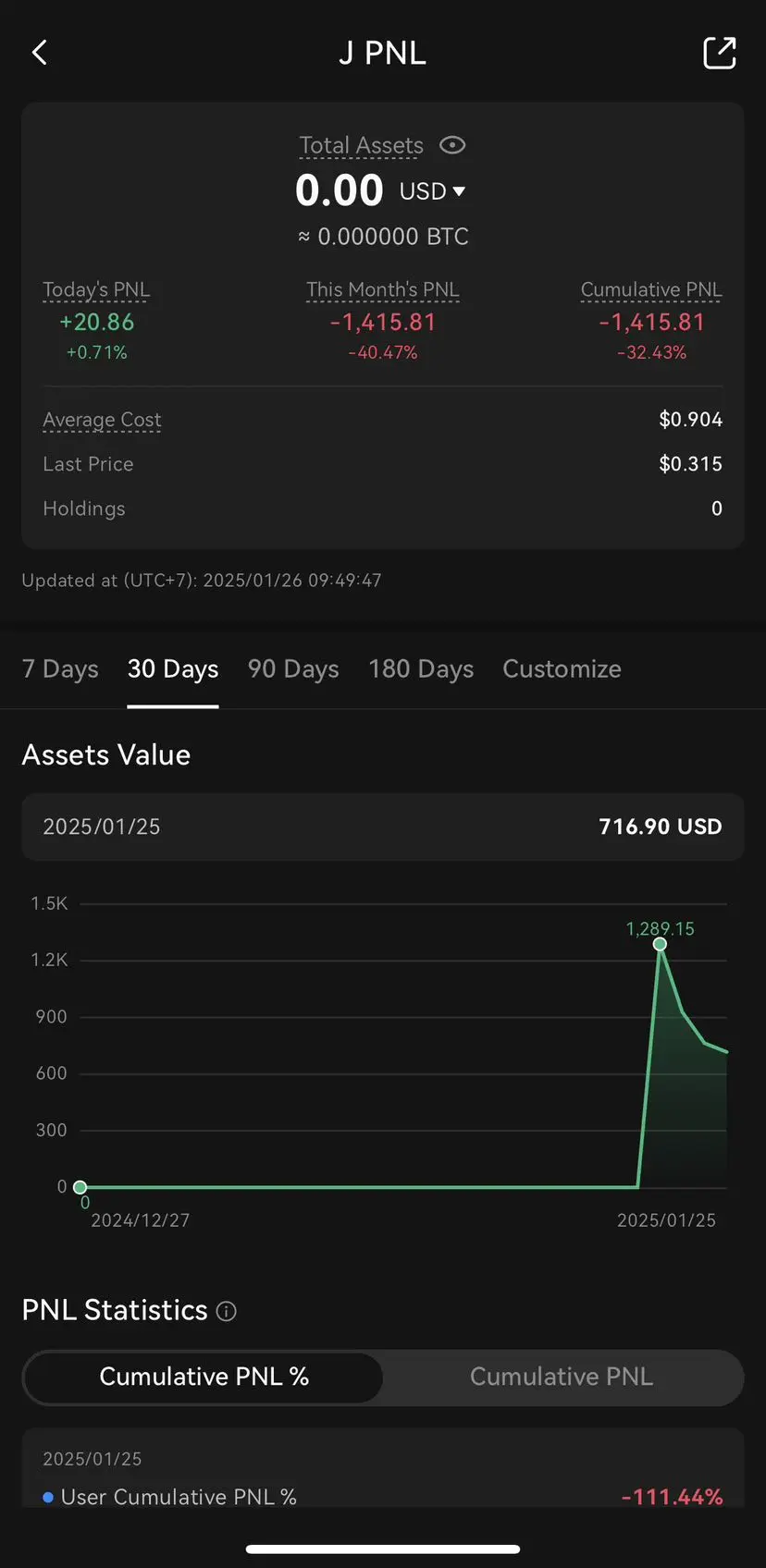
Task: Toggle Total Assets visibility eye icon
Action: (452, 145)
